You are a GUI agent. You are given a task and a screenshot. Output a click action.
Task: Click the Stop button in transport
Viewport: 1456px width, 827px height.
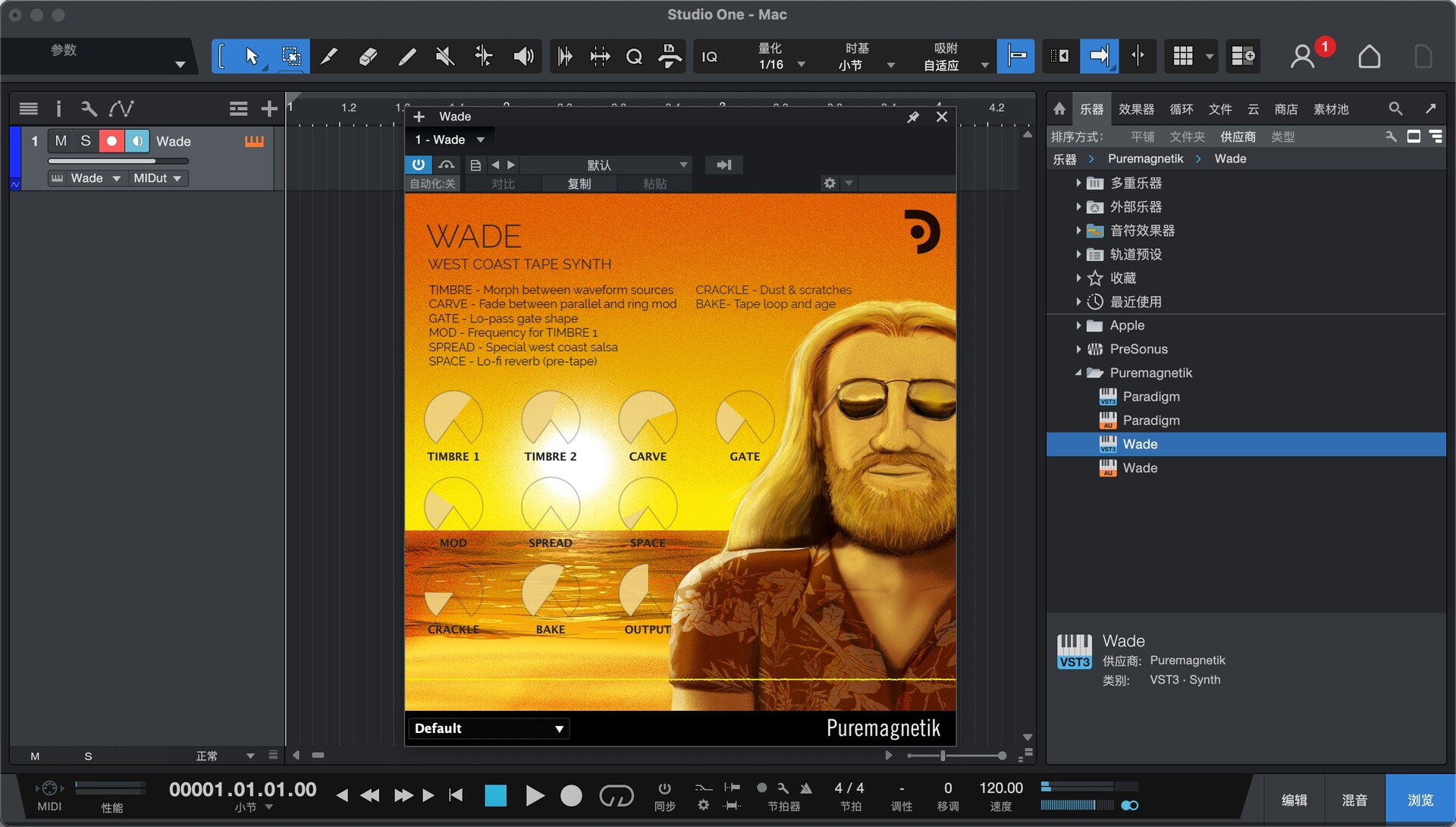(495, 795)
